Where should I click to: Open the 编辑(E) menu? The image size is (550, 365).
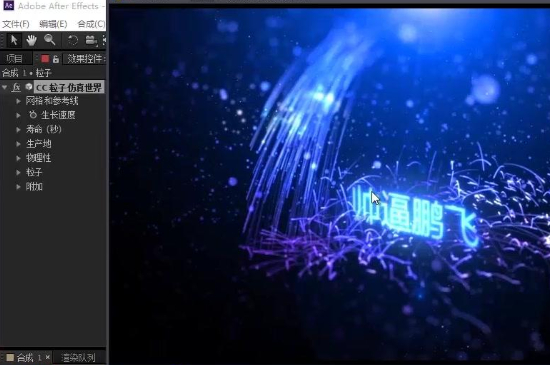tap(53, 24)
